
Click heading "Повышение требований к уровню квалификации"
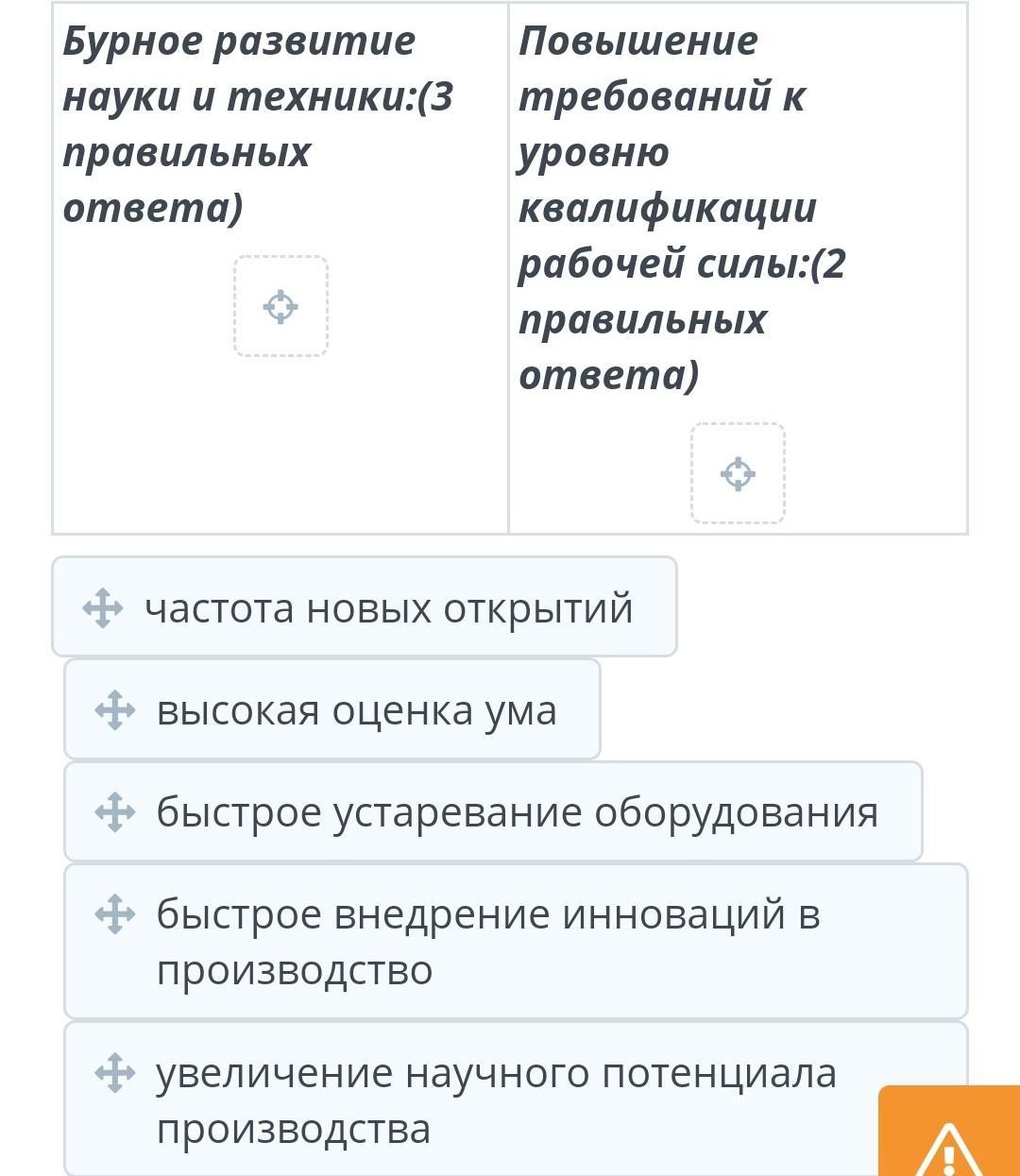tap(667, 151)
